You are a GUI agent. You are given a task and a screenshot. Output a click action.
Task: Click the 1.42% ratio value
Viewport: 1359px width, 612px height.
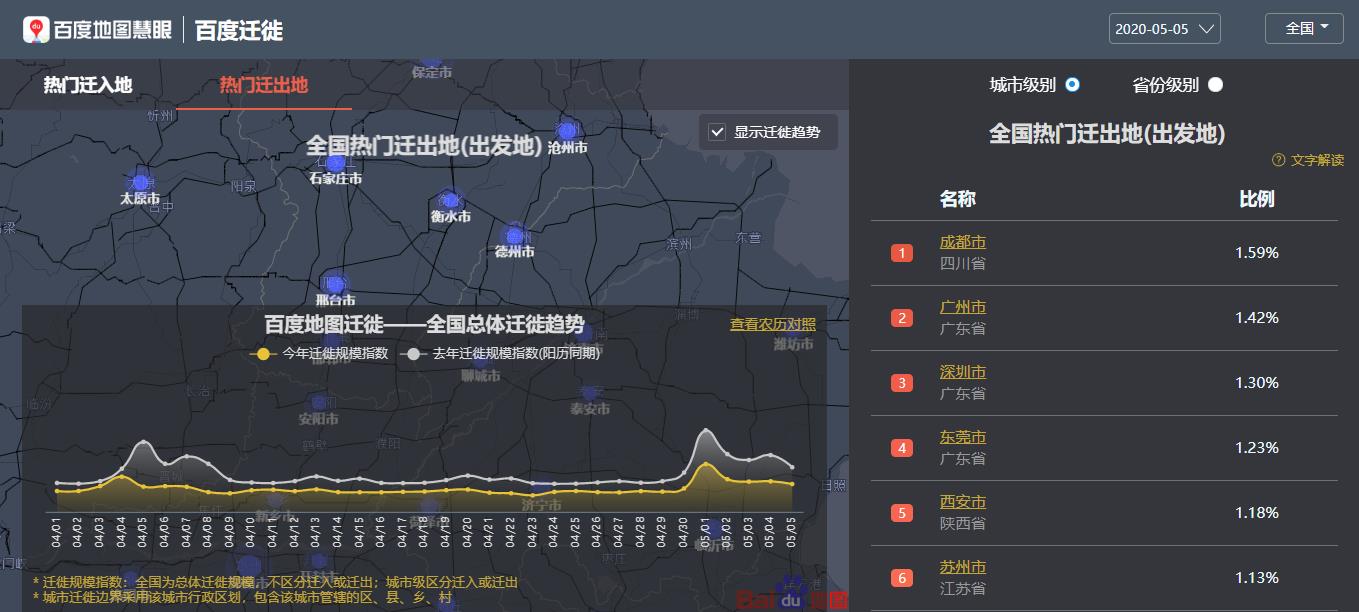(x=1257, y=318)
